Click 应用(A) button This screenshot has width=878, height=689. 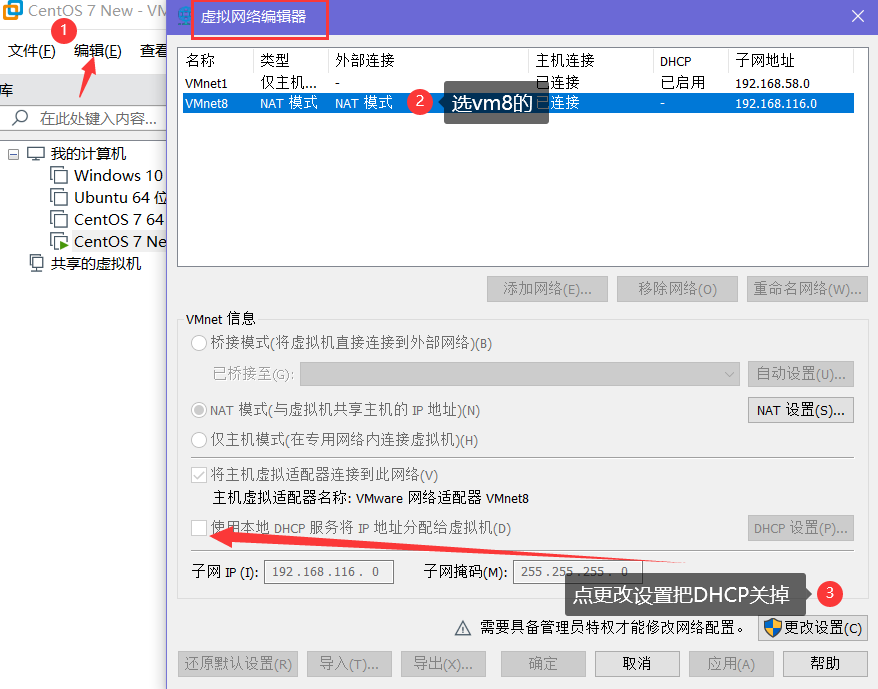(x=731, y=664)
